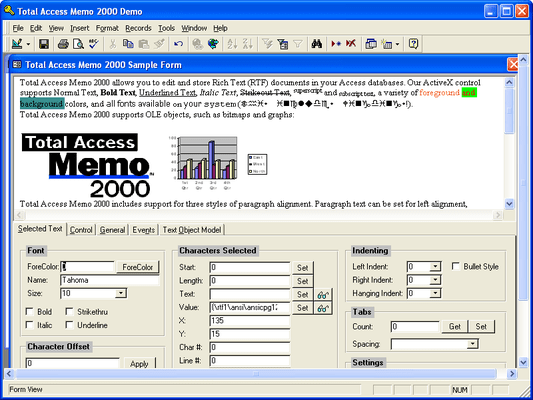Sort Ascending with A-Z icon
533x400 pixels.
232,44
